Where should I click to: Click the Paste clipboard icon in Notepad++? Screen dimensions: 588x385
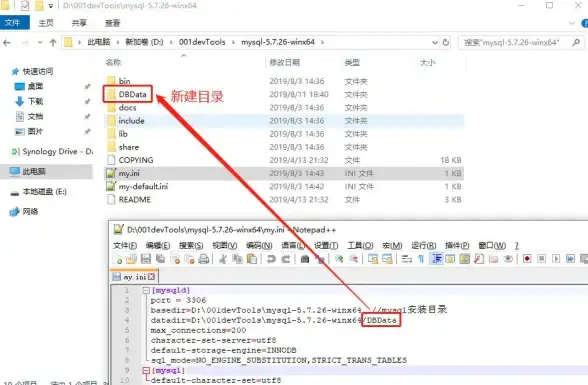tap(252, 259)
